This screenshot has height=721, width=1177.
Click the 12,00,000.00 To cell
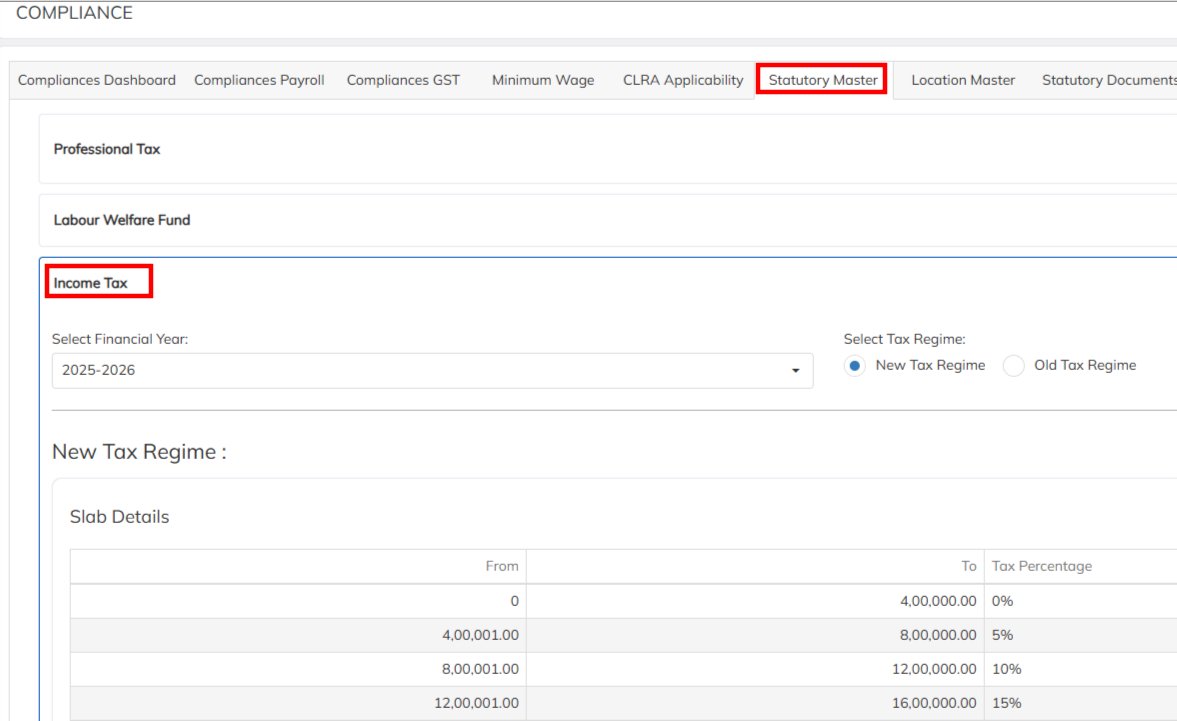tap(755, 669)
